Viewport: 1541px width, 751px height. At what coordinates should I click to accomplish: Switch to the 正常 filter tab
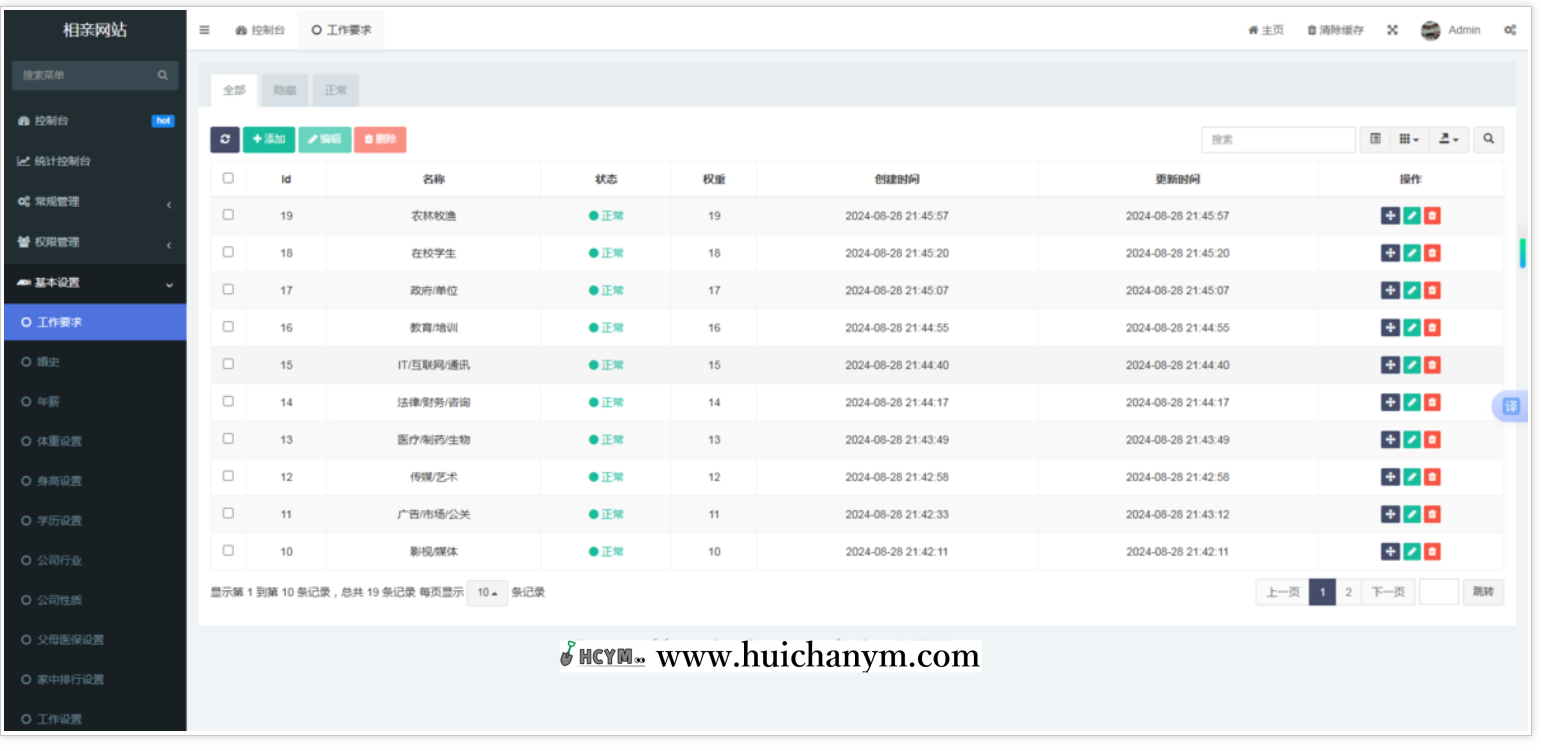click(x=335, y=91)
